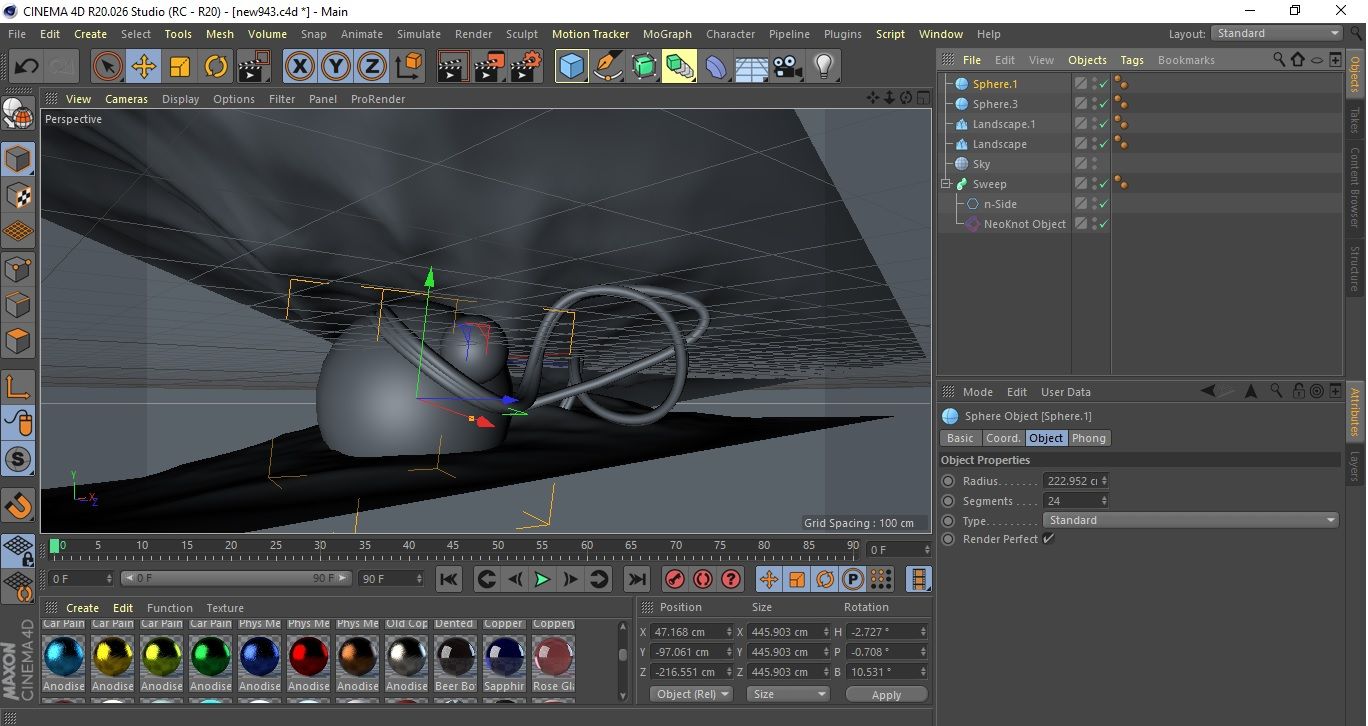Open the Simulate menu
The height and width of the screenshot is (726, 1368).
[x=419, y=34]
